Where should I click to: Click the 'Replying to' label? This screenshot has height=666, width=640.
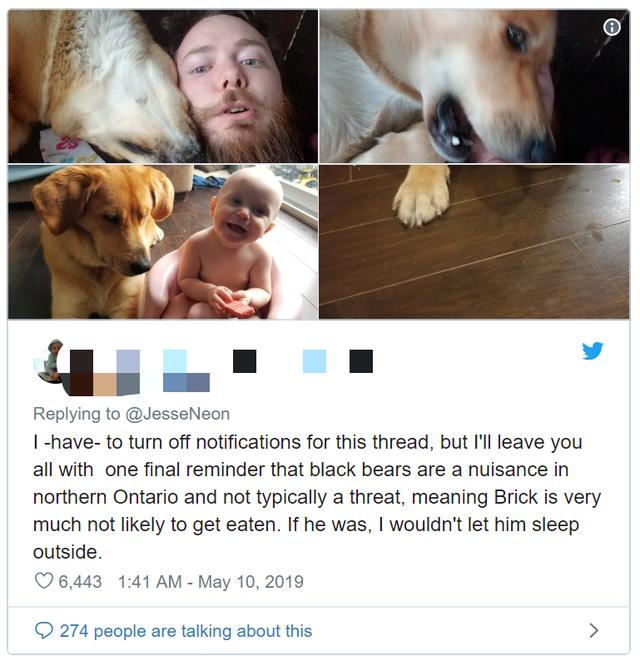(x=76, y=414)
